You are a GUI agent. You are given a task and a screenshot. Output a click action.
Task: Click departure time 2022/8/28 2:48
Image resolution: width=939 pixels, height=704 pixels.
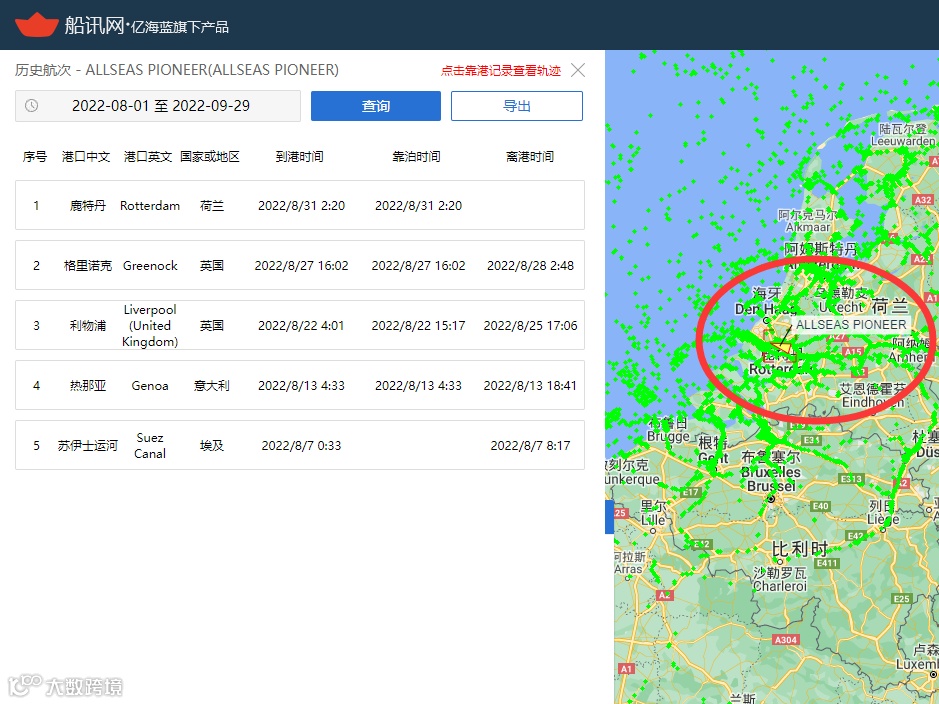530,266
